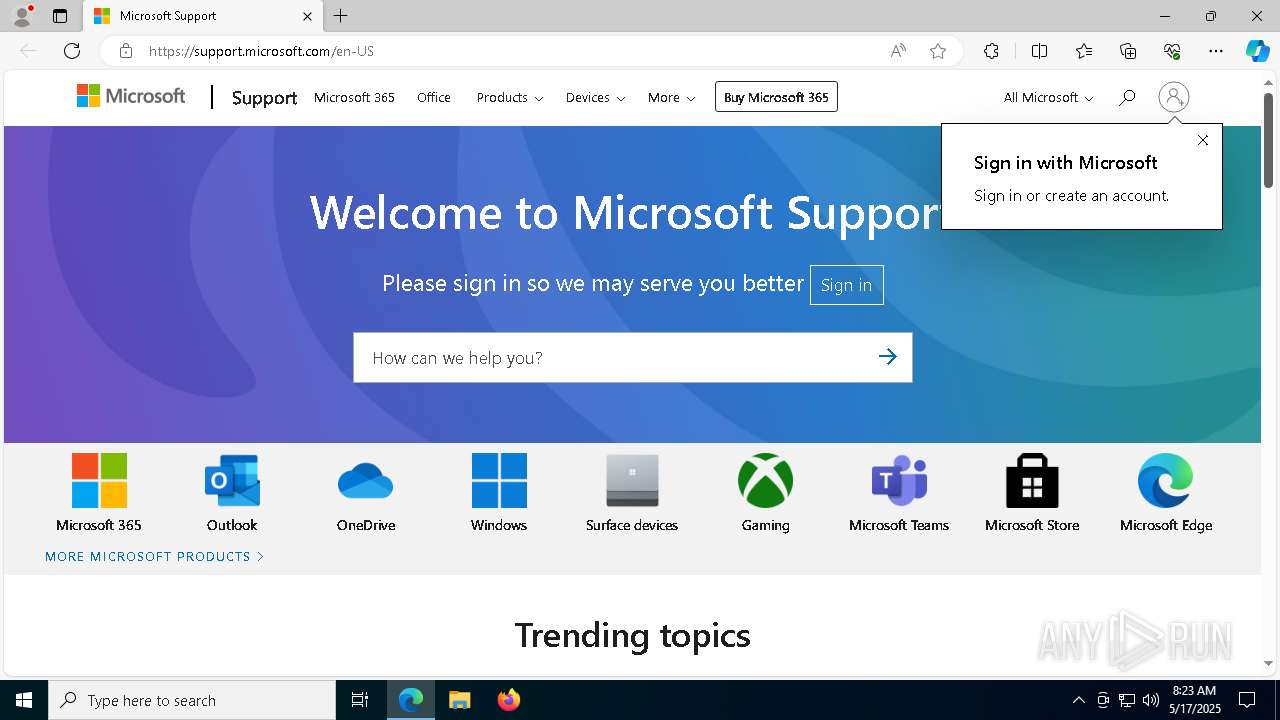This screenshot has width=1280, height=720.
Task: Dismiss the Sign in with Microsoft popup
Action: (1203, 140)
